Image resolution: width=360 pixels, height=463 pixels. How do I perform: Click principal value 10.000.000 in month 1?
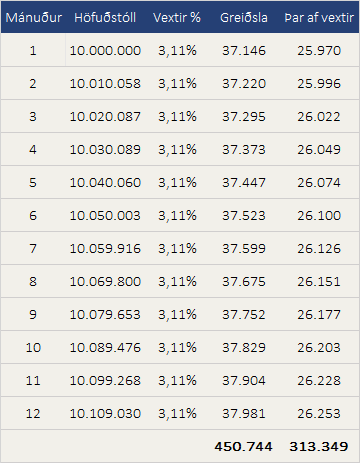click(105, 51)
